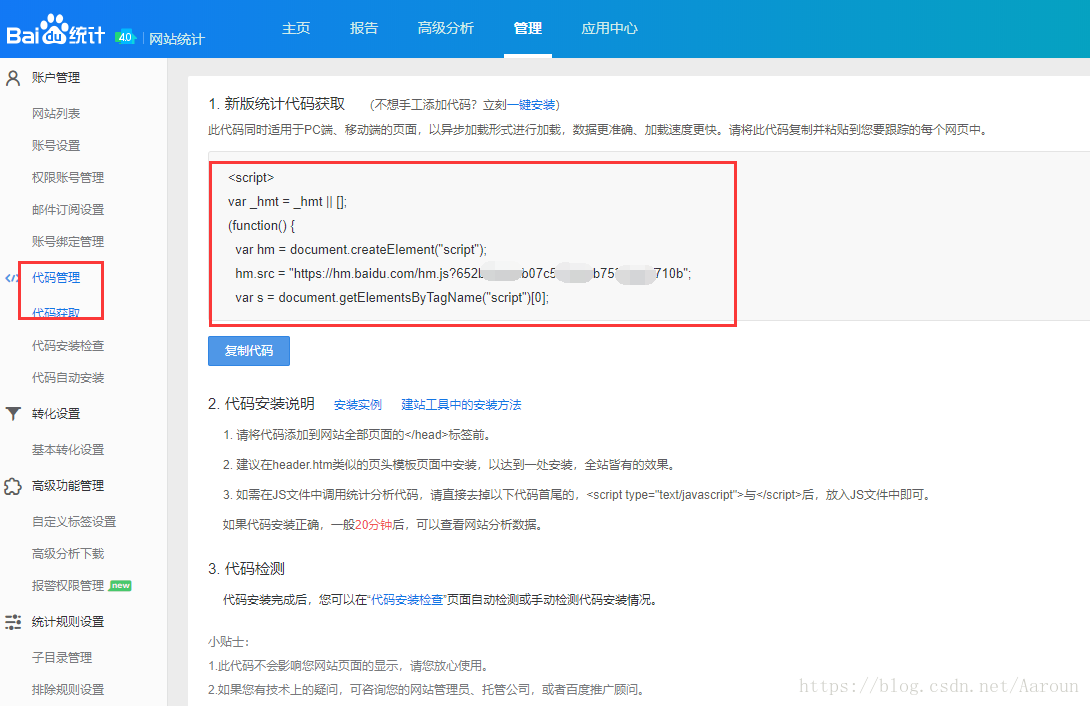Click the 一键安装 link
1090x706 pixels.
531,105
